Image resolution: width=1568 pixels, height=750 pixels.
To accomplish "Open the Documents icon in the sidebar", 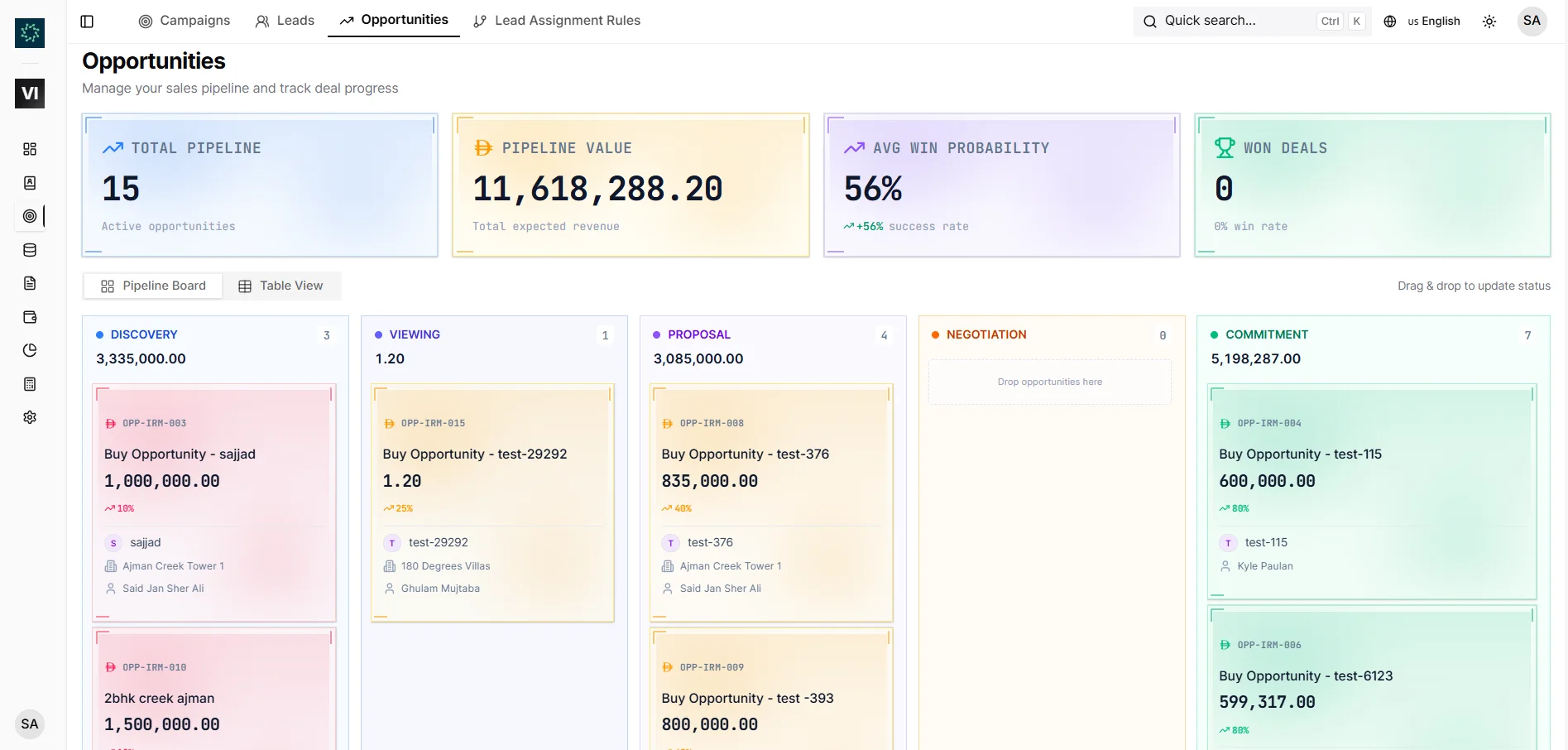I will click(30, 283).
